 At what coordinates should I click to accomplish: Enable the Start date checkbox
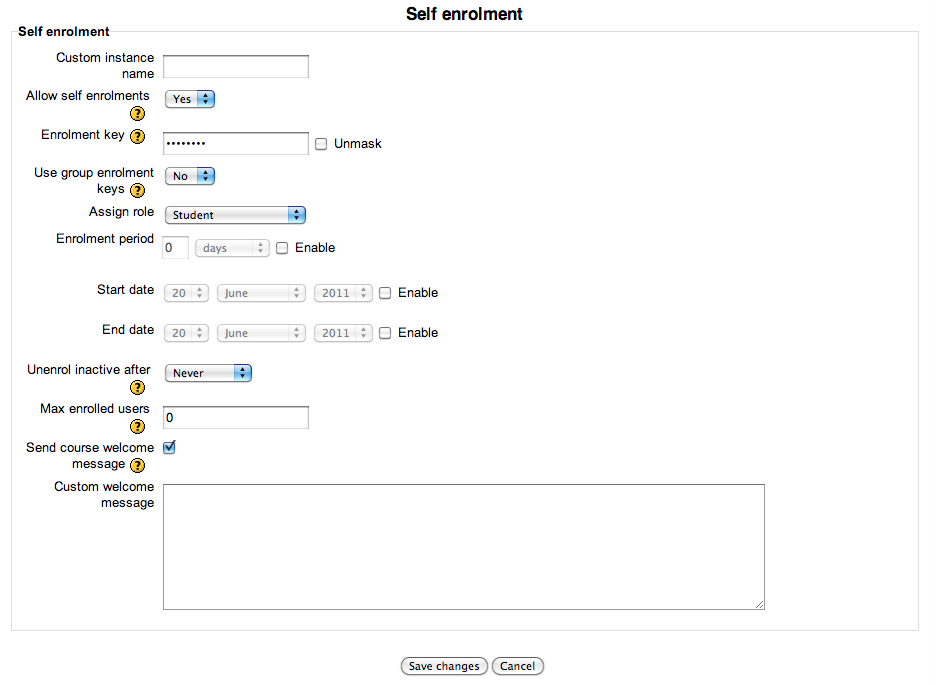pyautogui.click(x=385, y=293)
